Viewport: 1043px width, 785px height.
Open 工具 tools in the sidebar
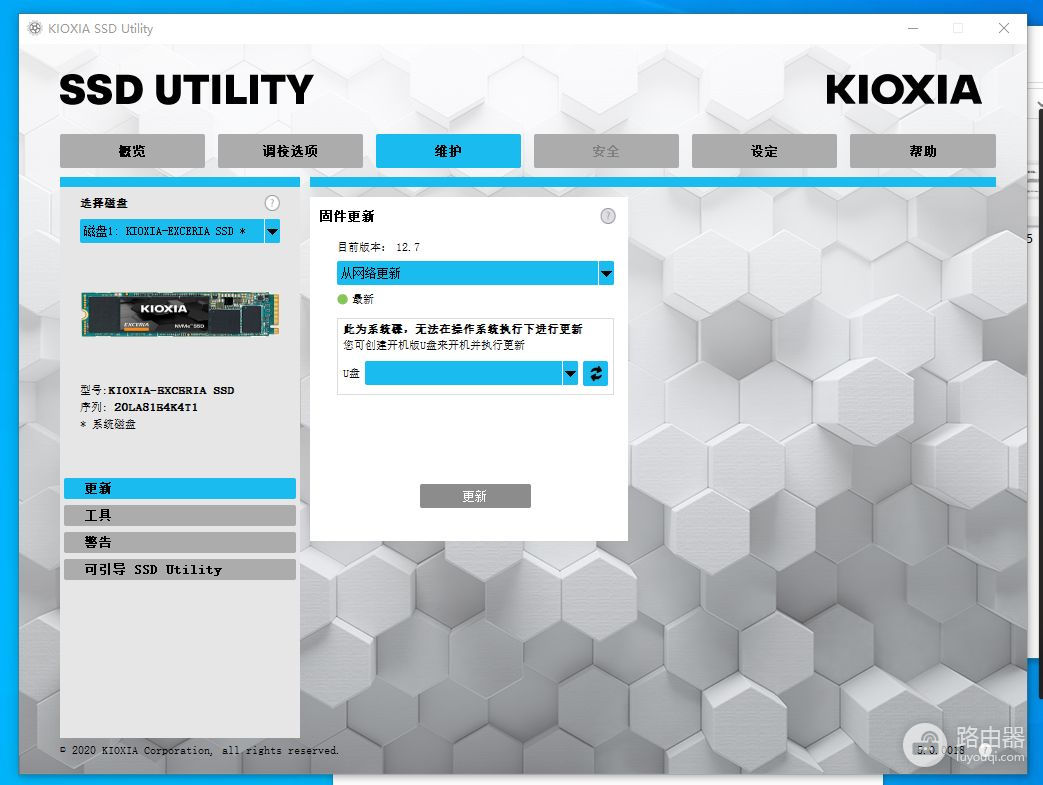point(180,516)
